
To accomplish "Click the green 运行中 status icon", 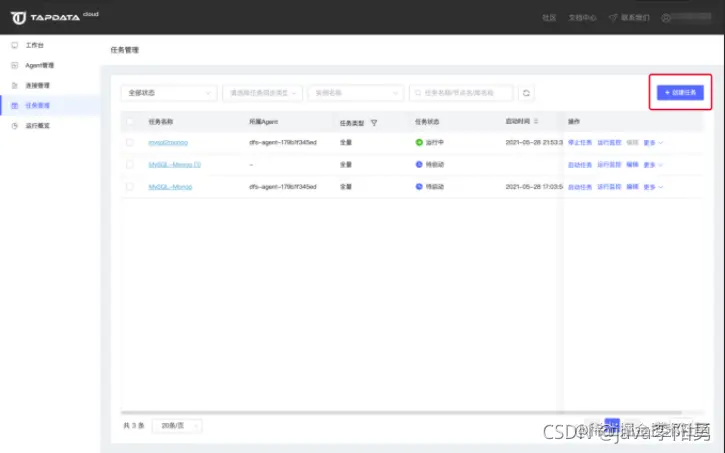I will coord(419,142).
